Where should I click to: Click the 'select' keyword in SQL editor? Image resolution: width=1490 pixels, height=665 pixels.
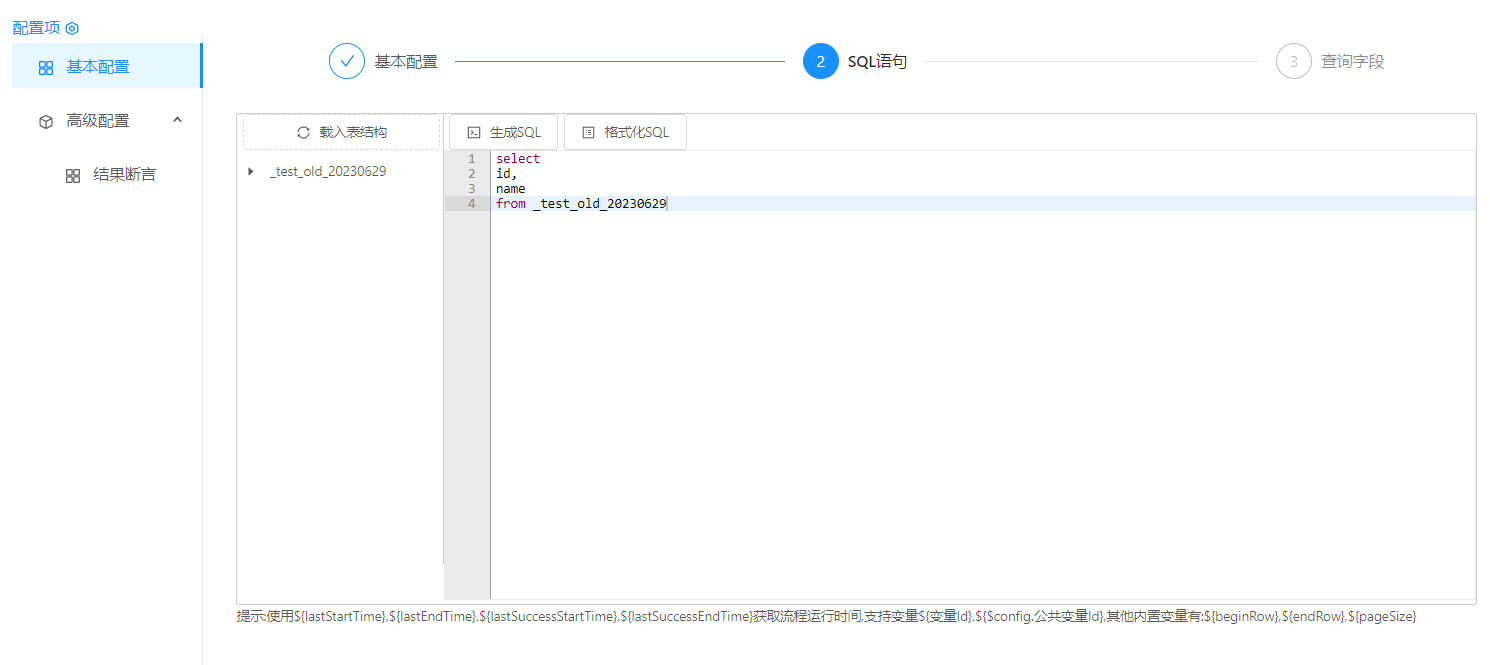coord(518,159)
